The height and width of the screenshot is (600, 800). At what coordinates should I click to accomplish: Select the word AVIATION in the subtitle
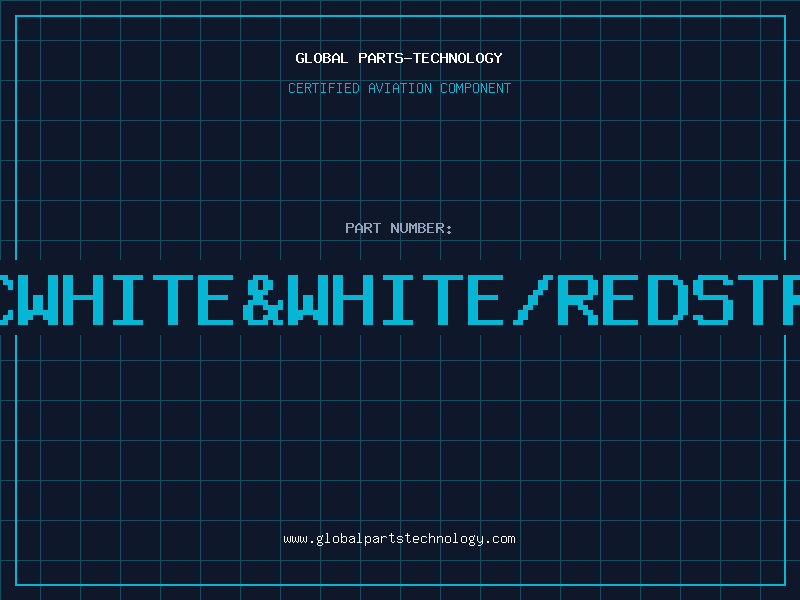399,88
